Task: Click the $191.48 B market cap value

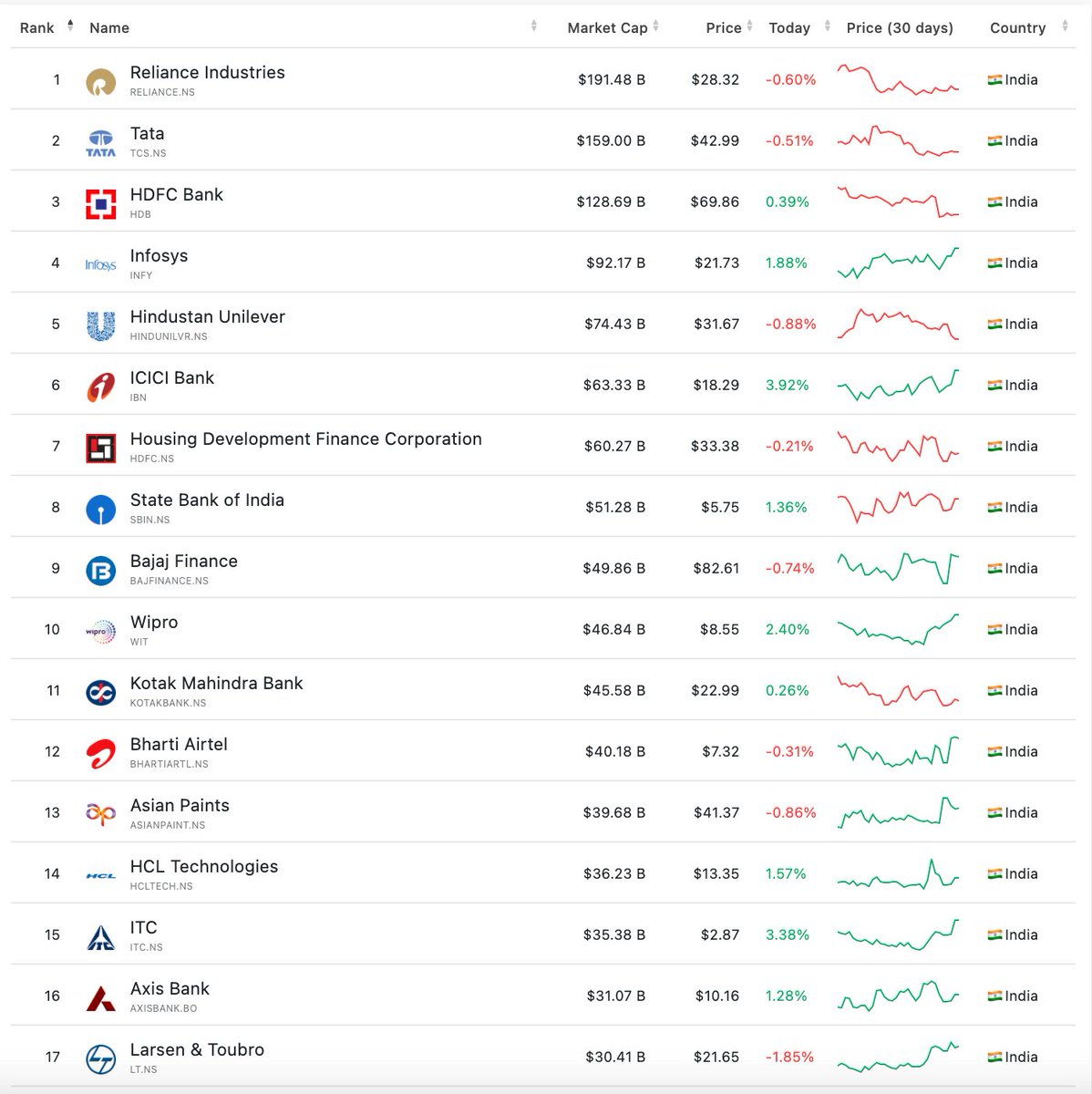Action: tap(612, 80)
